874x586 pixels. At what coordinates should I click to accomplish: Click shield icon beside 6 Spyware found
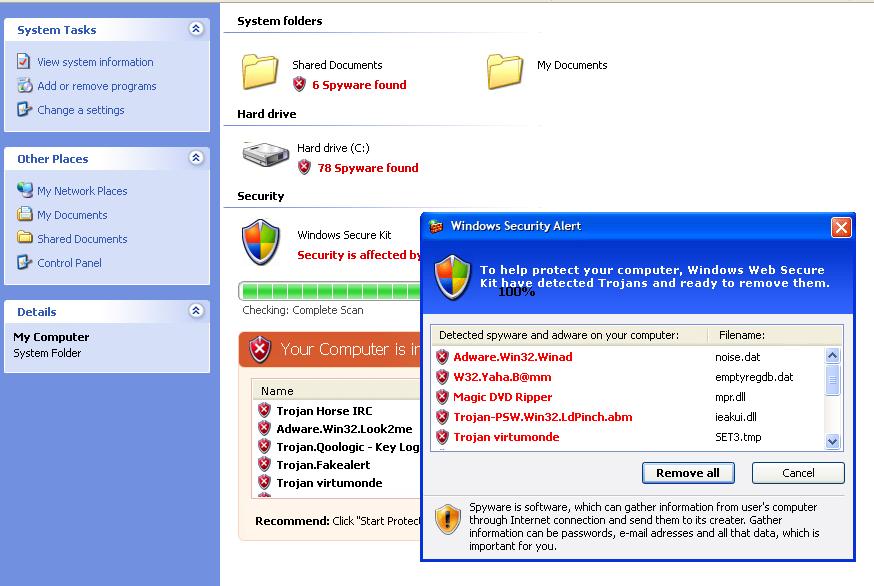pyautogui.click(x=299, y=84)
